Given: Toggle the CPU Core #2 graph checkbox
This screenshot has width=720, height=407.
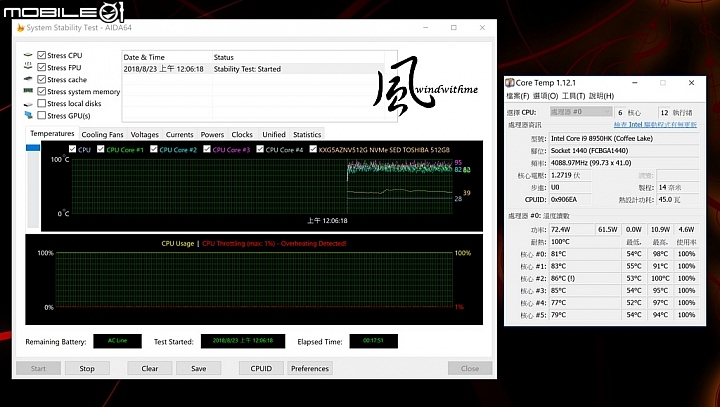Looking at the screenshot, I should (154, 149).
